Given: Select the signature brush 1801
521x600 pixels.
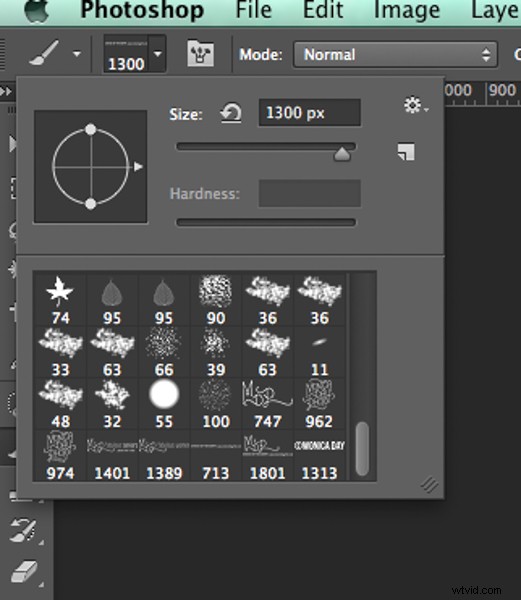Looking at the screenshot, I should tap(267, 455).
